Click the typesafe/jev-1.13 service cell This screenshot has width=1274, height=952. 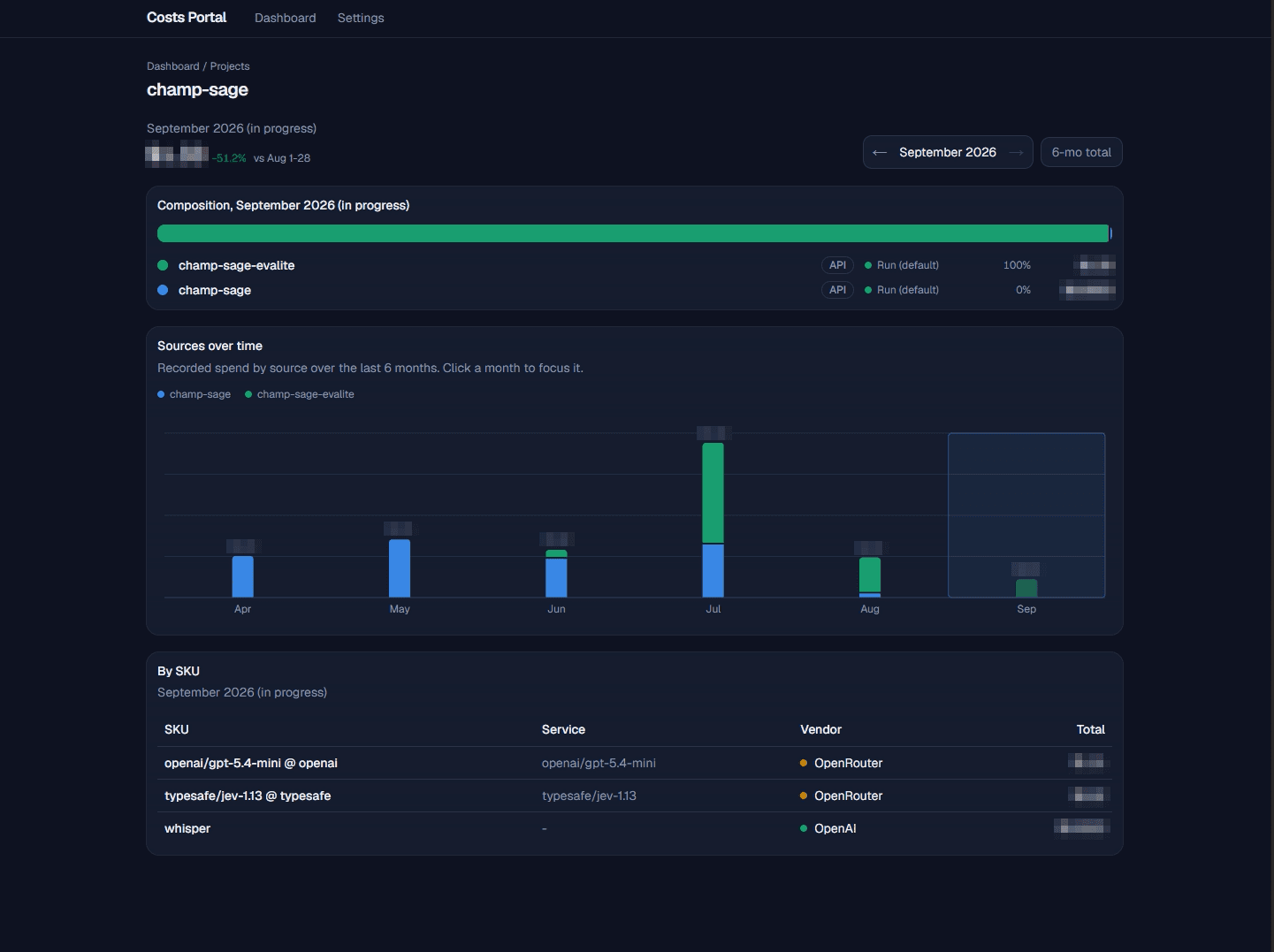click(x=589, y=796)
